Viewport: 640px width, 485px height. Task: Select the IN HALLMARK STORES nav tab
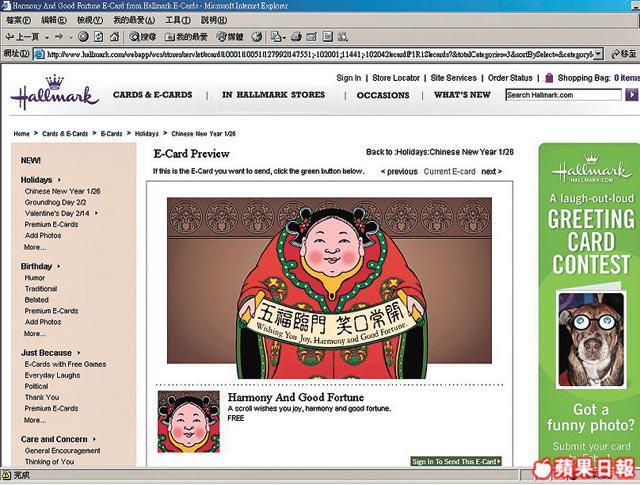pos(273,95)
